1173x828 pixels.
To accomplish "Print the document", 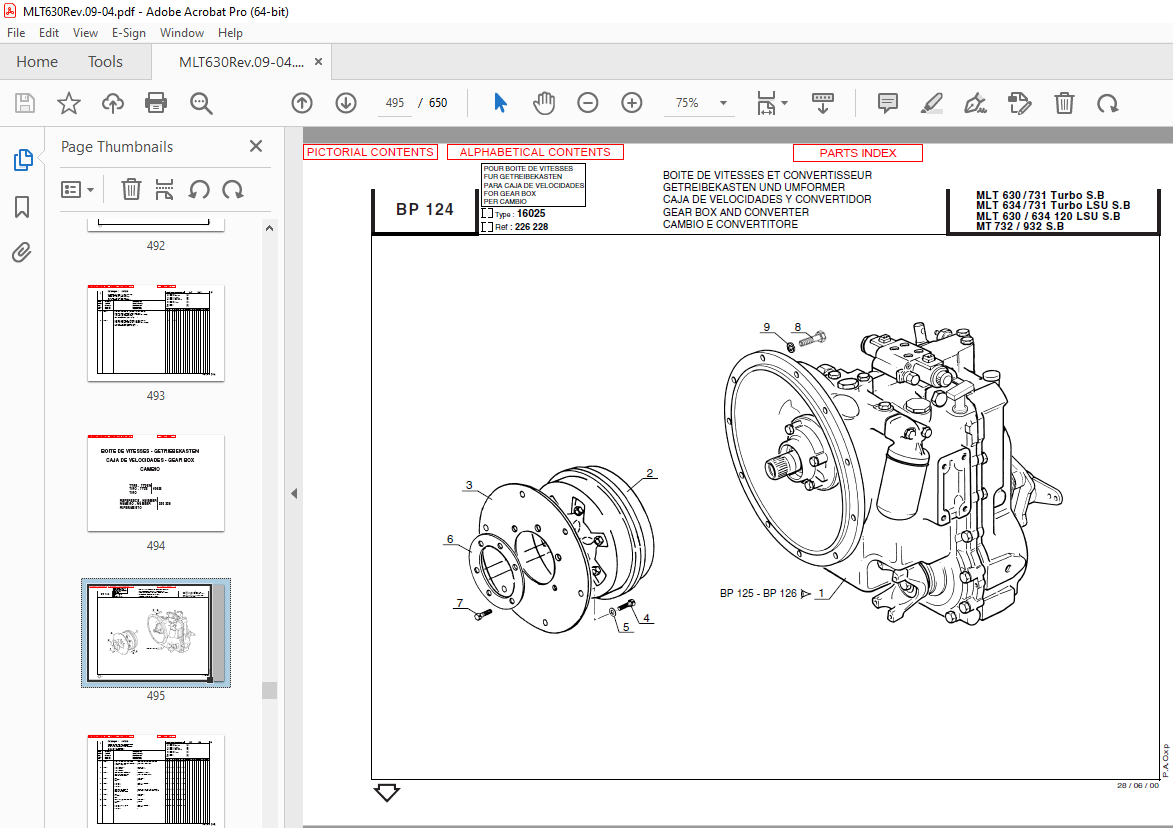I will pos(156,103).
